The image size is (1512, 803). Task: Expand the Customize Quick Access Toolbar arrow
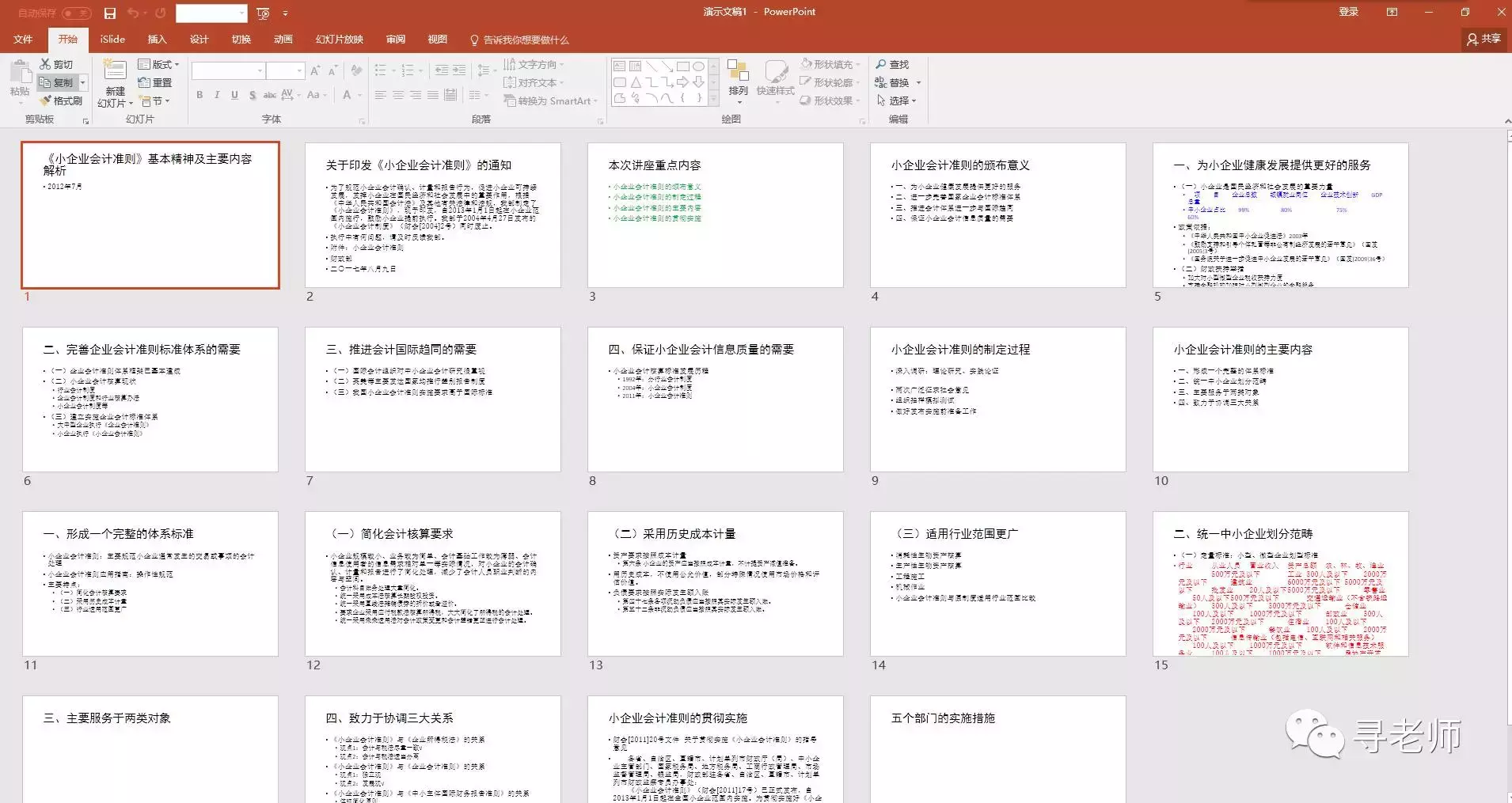[x=285, y=13]
